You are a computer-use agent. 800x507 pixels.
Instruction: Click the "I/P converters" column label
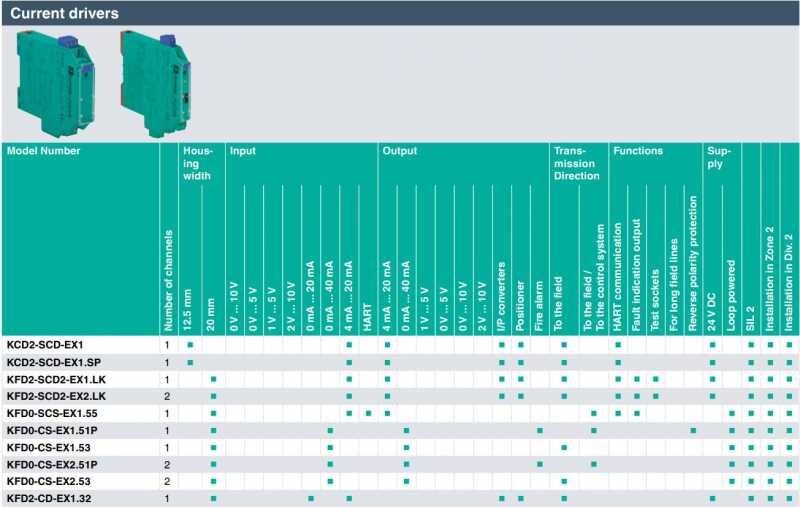click(x=501, y=296)
